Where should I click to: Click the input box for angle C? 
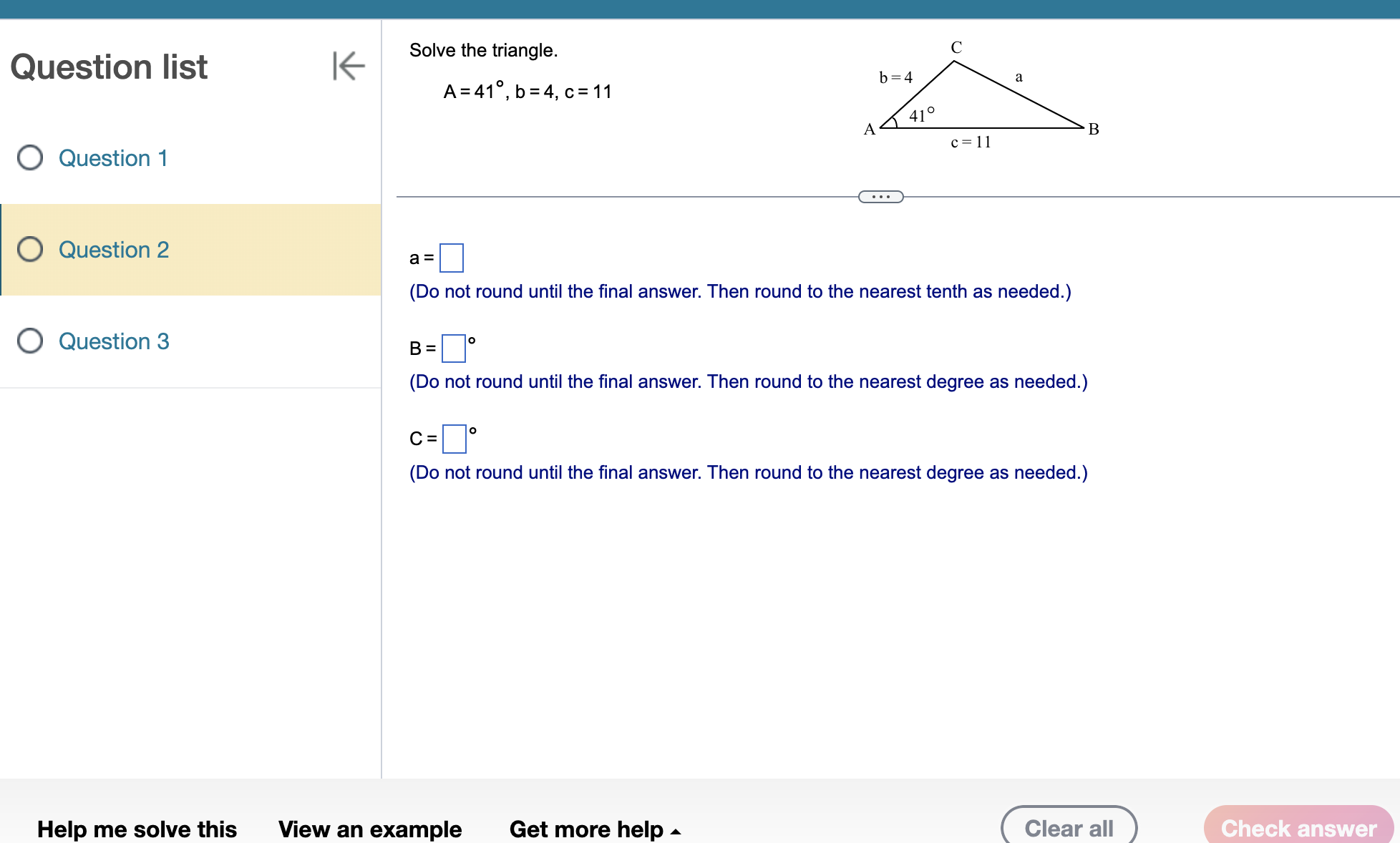pos(454,439)
